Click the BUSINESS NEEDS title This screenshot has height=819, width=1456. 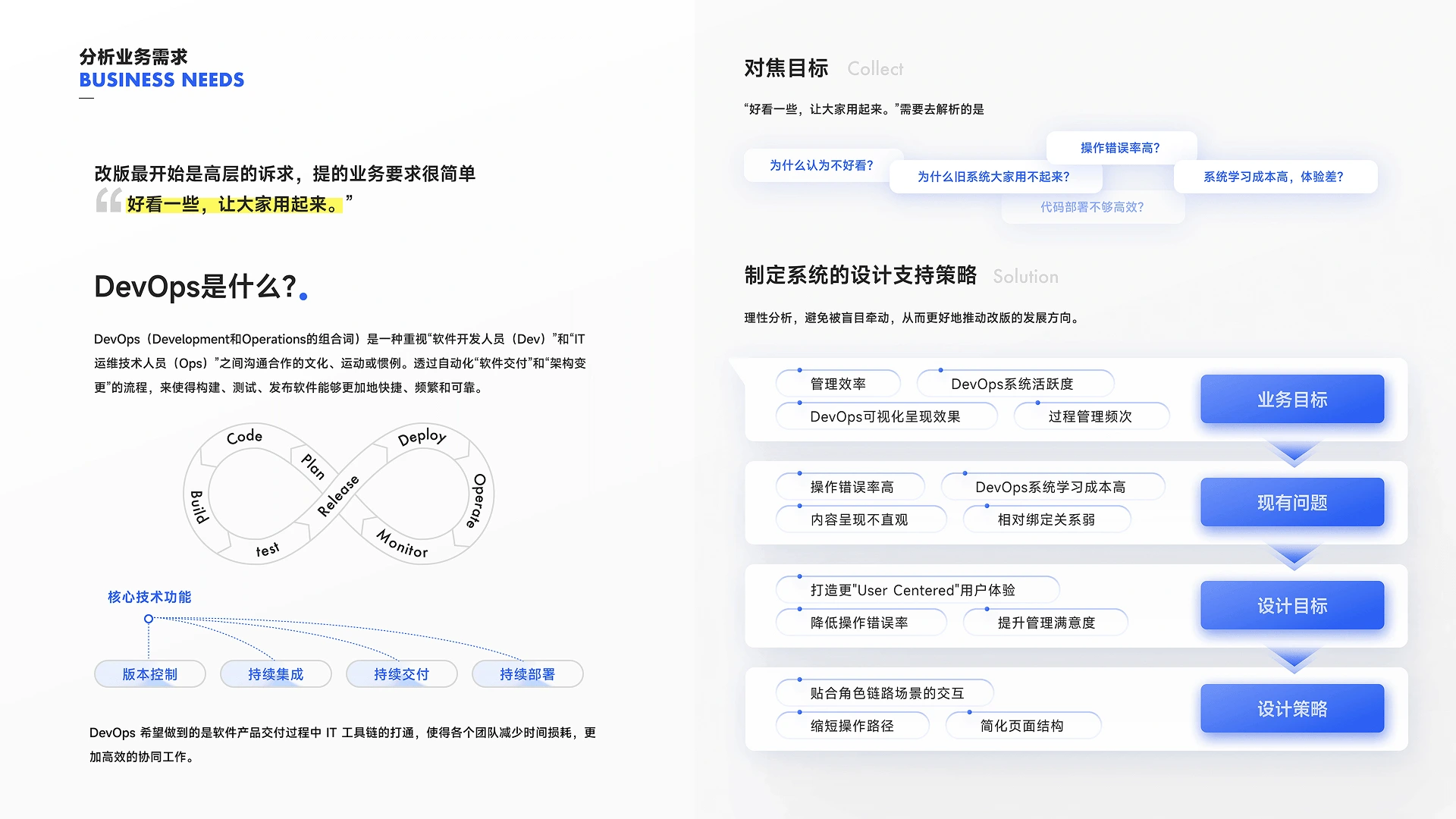[x=162, y=80]
